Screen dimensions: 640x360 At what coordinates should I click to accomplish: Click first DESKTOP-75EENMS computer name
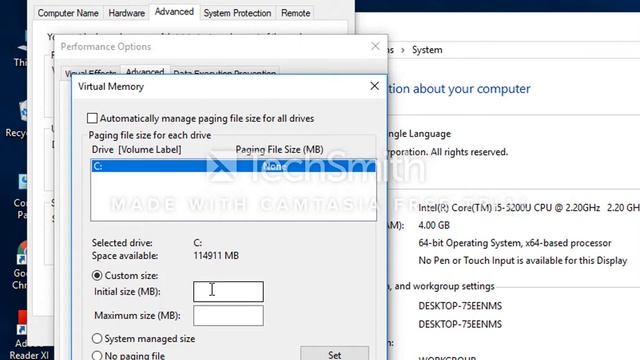pyautogui.click(x=460, y=306)
